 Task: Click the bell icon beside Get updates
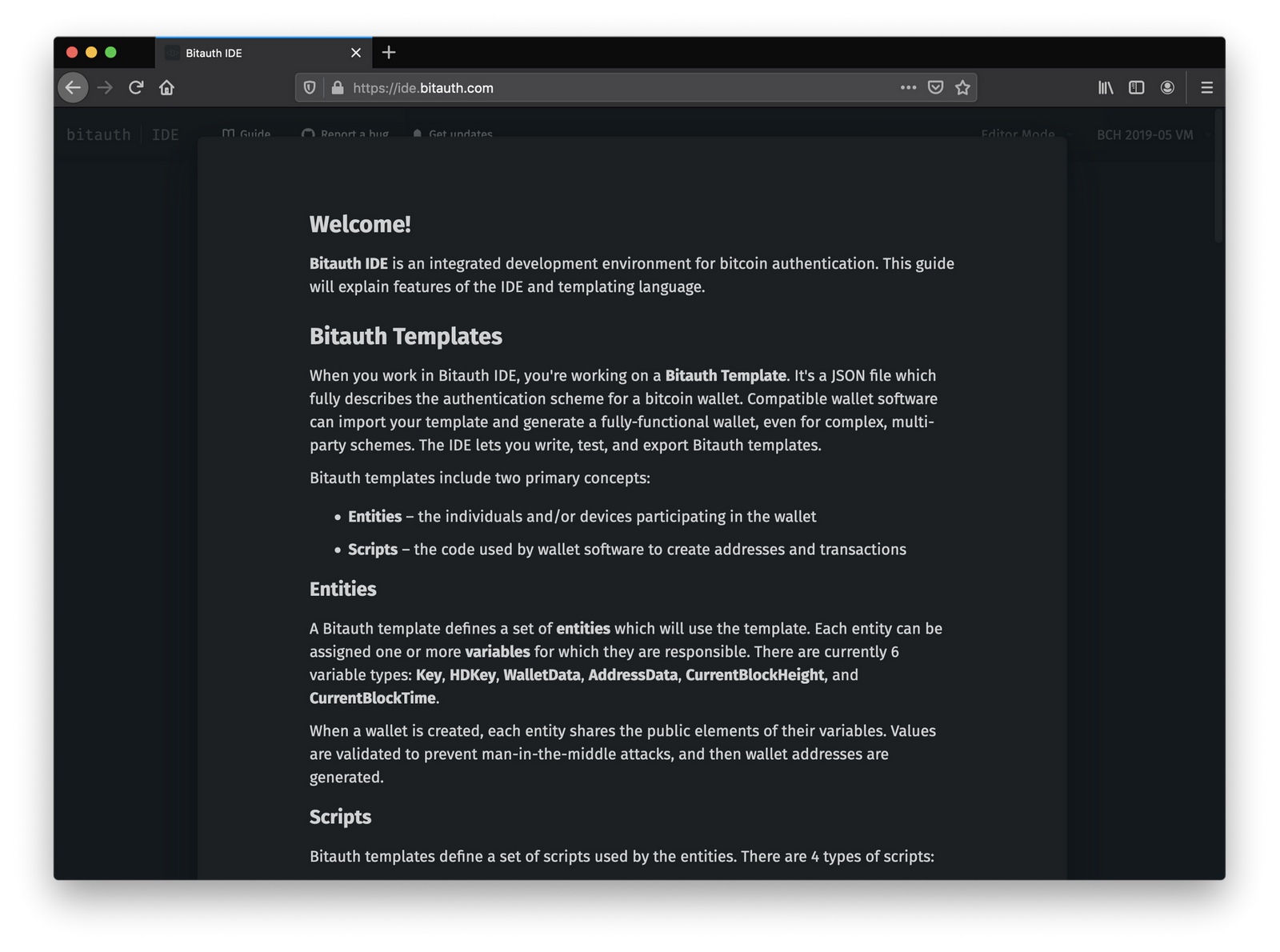click(x=417, y=134)
